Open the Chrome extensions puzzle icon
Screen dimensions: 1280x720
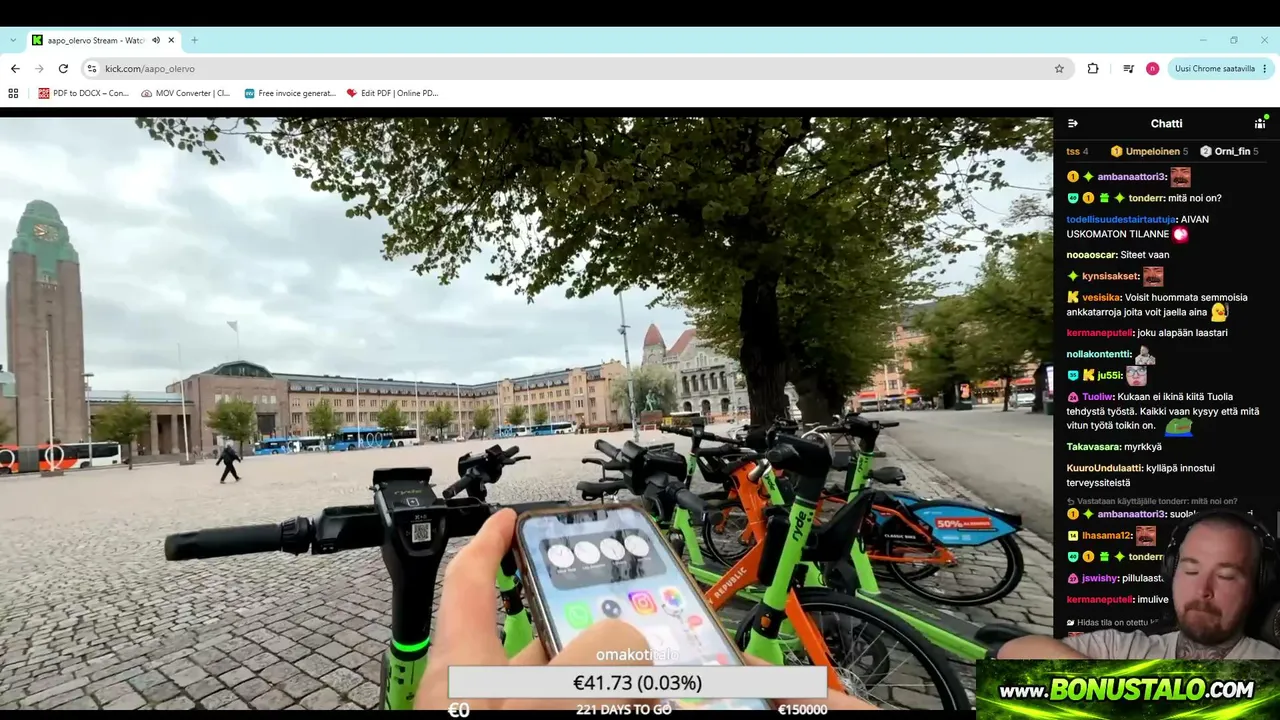(x=1093, y=69)
